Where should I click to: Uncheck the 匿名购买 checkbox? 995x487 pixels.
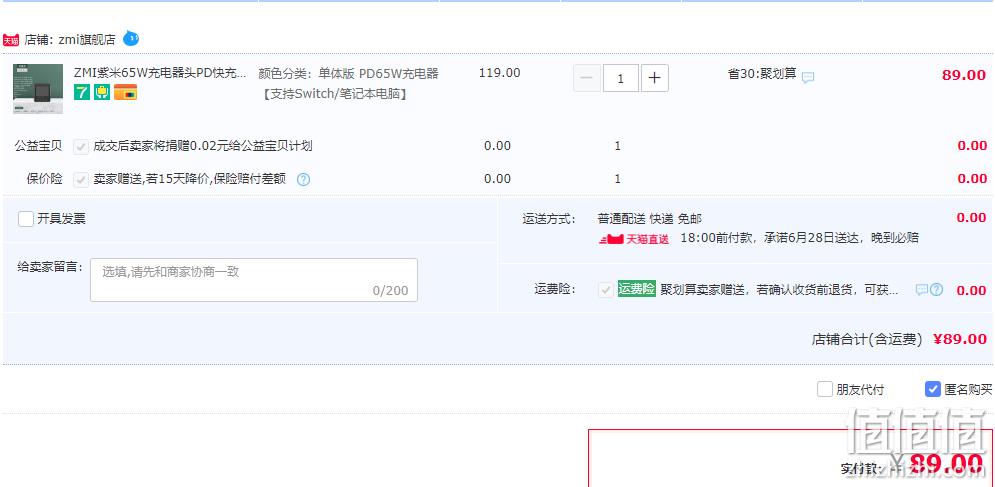[x=932, y=389]
